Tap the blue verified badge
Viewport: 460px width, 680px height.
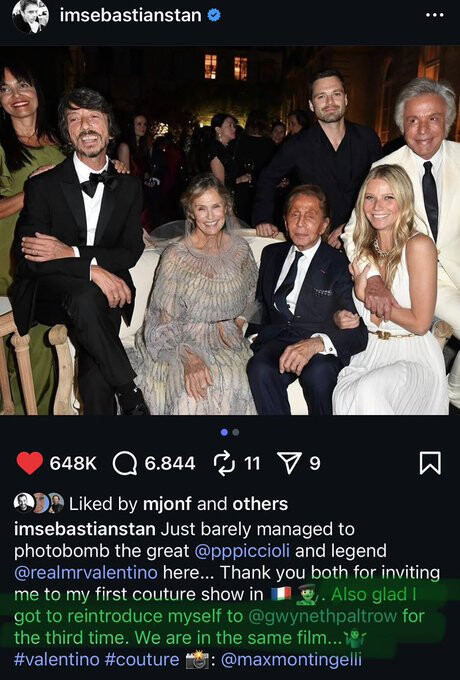[x=214, y=16]
